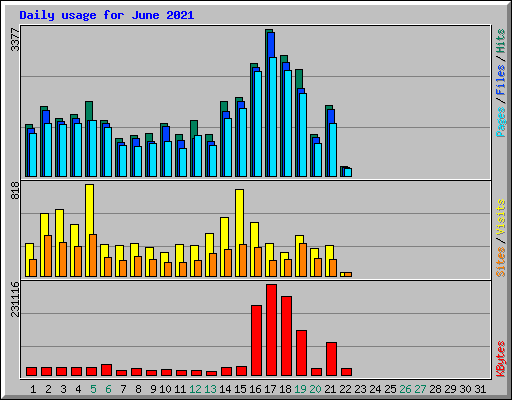Click the red KBytes bar for day 18
Image resolution: width=512 pixels, height=400 pixels.
pyautogui.click(x=286, y=336)
